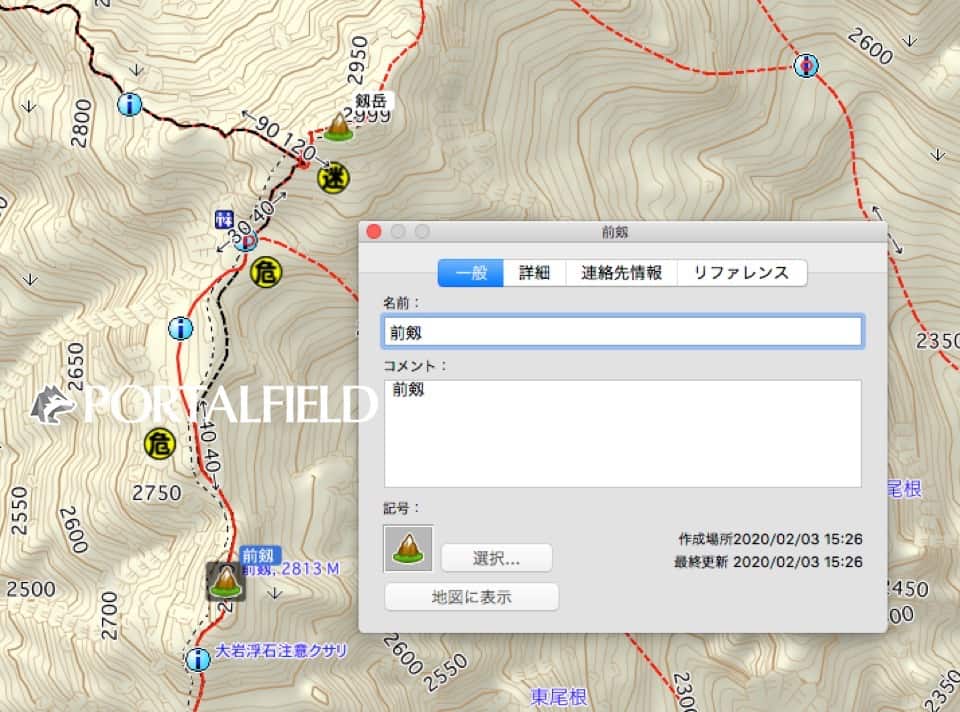Click the info icon on the left ridge trail
This screenshot has height=712, width=960.
(x=181, y=329)
